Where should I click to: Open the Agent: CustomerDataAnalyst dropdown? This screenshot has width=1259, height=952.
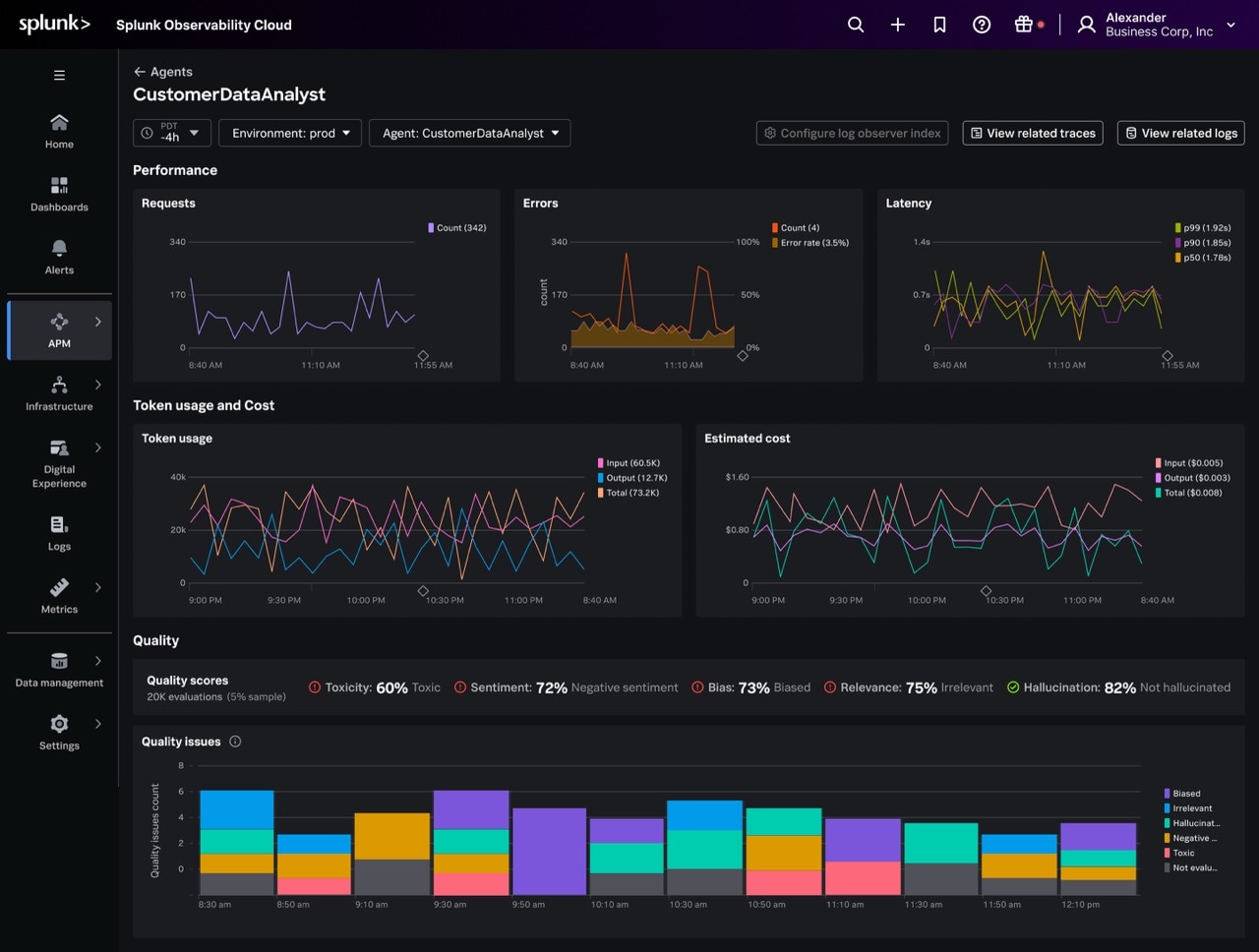tap(469, 133)
